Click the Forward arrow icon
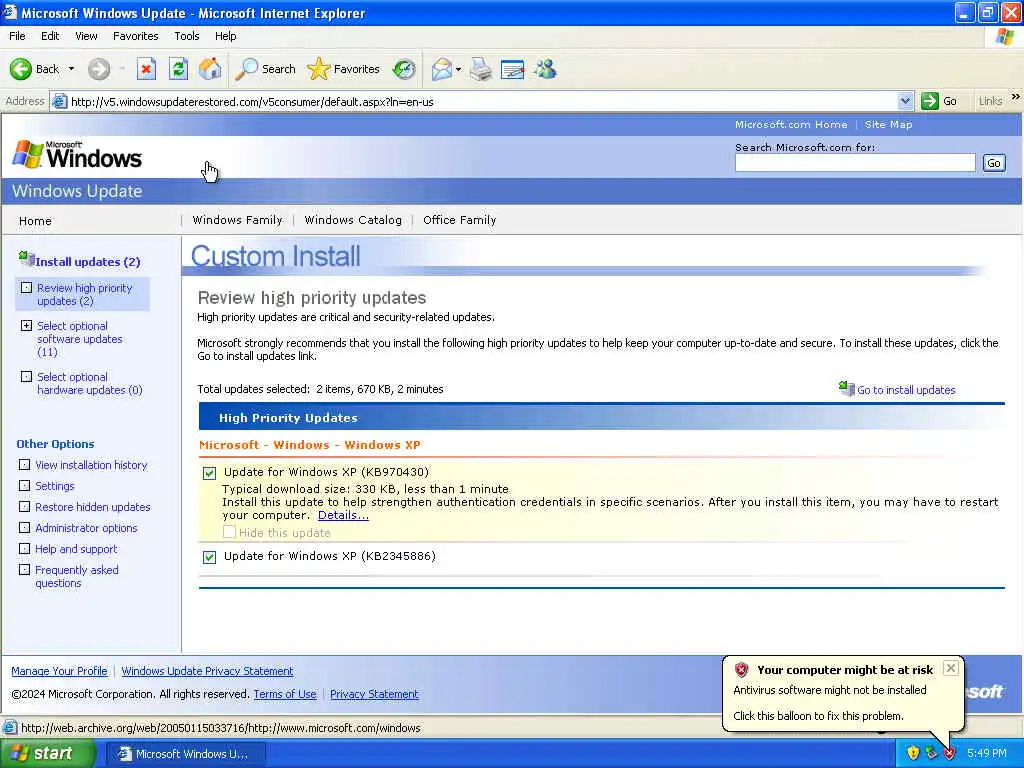The image size is (1024, 768). click(99, 69)
